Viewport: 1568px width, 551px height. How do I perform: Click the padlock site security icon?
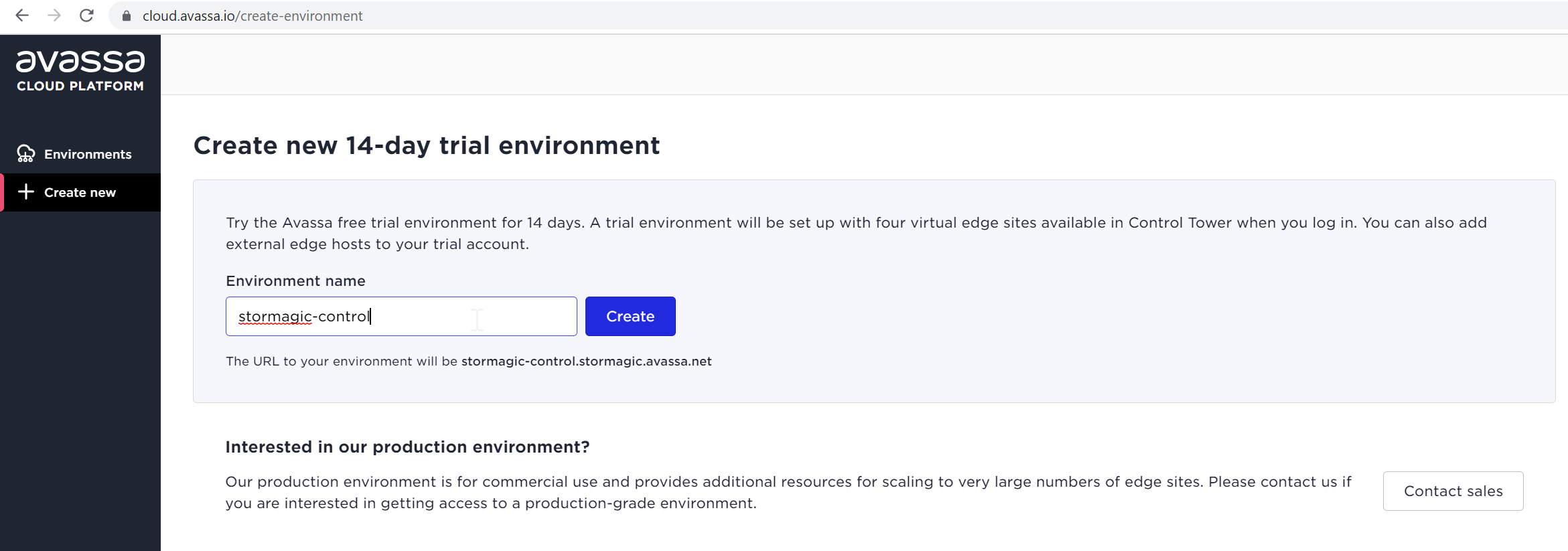tap(127, 15)
